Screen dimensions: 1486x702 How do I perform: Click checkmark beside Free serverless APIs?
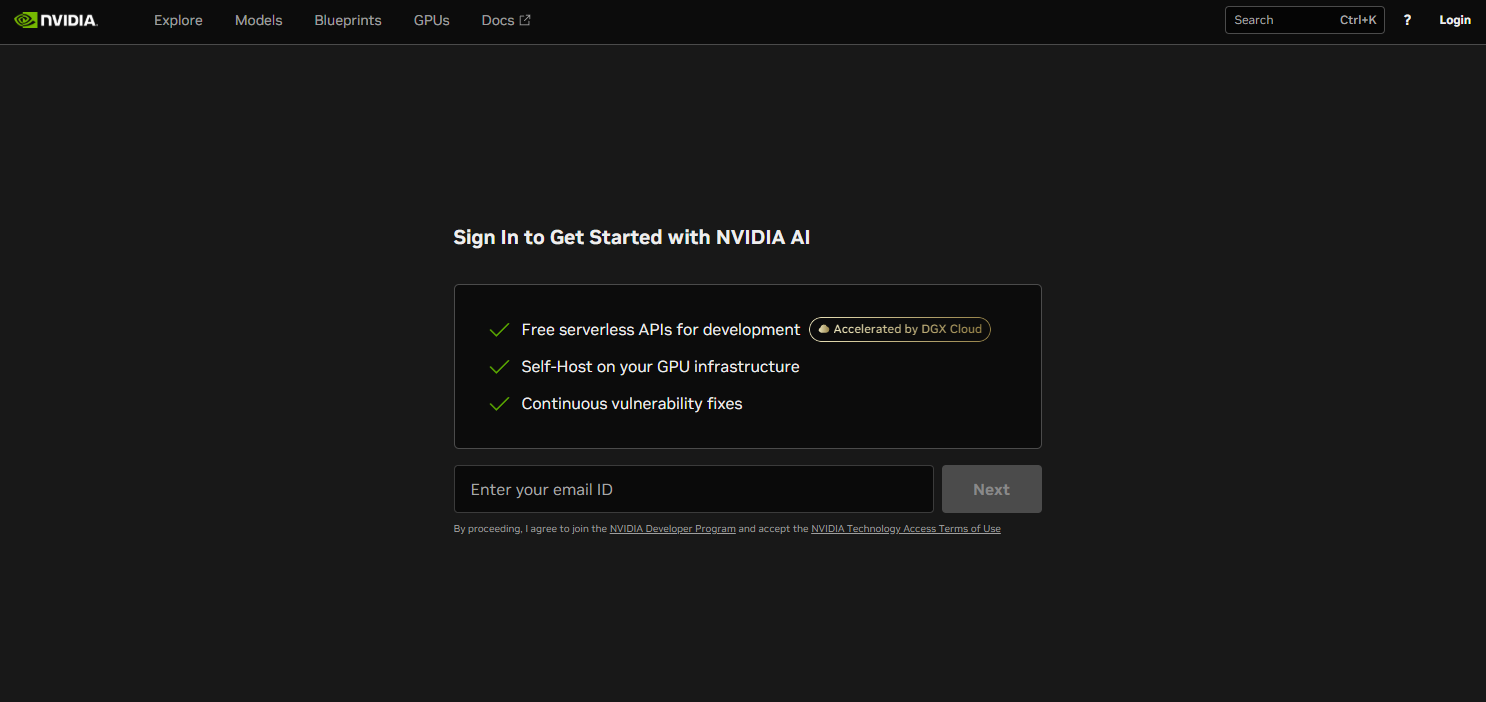[x=499, y=330]
